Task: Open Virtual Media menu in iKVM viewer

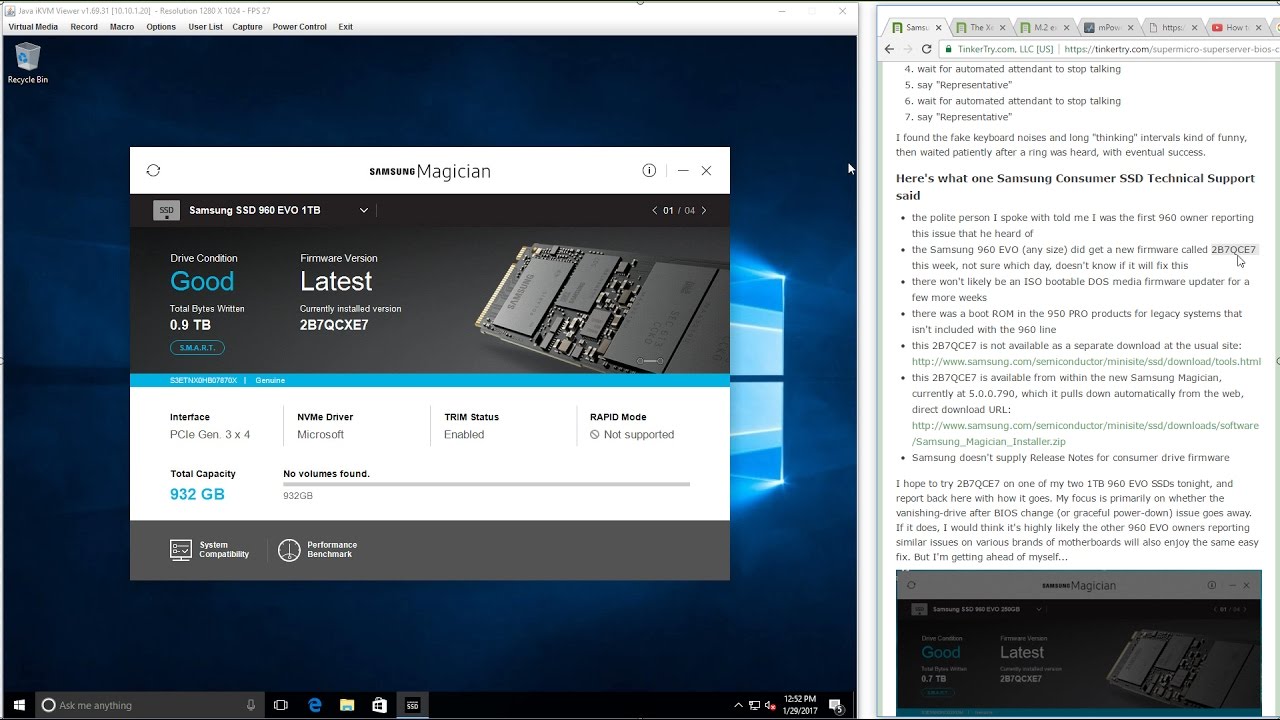Action: point(33,27)
